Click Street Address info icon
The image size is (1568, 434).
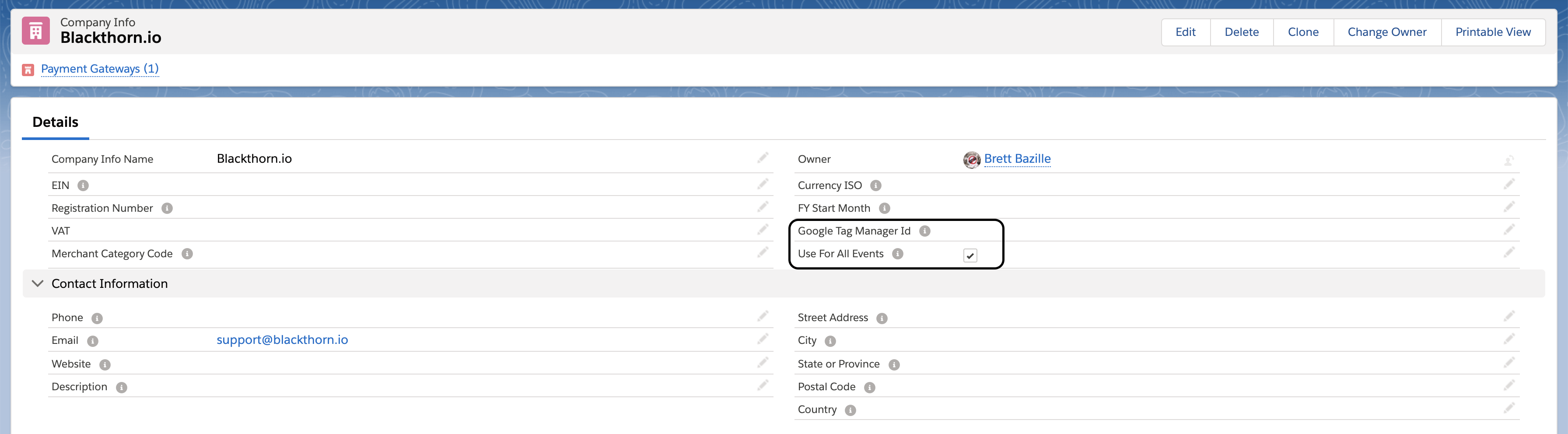[x=882, y=318]
